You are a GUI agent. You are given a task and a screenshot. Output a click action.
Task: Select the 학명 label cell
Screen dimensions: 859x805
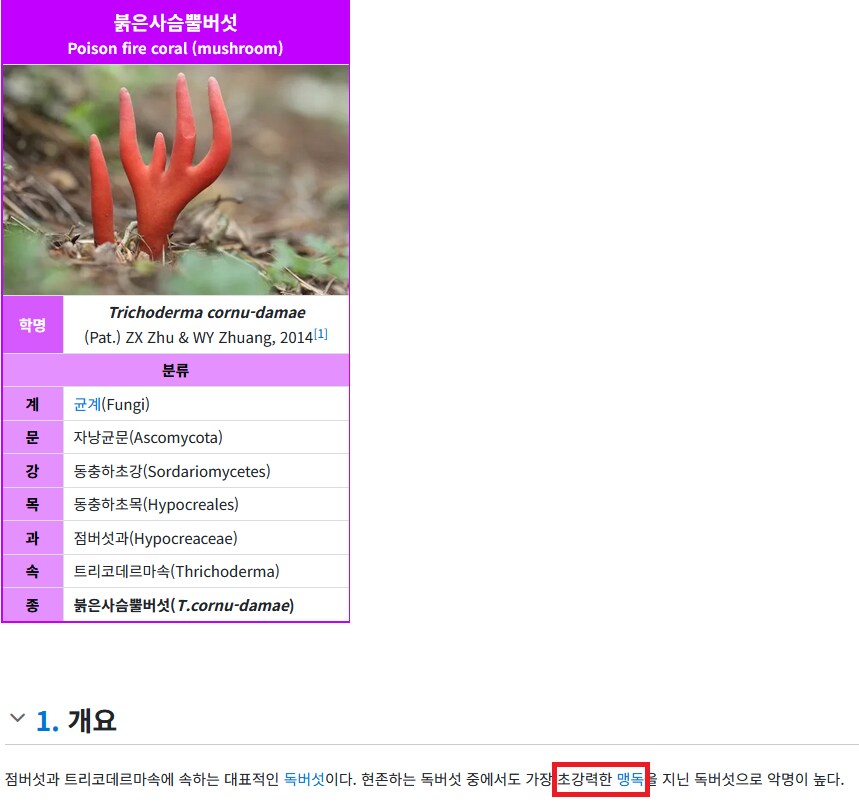[x=32, y=325]
